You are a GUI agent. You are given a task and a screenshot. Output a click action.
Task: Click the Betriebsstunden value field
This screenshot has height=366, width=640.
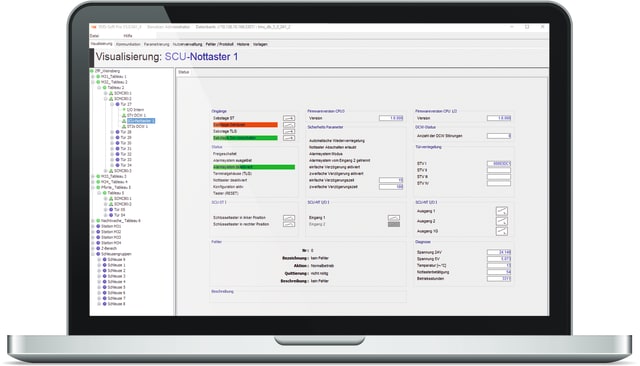coord(498,279)
